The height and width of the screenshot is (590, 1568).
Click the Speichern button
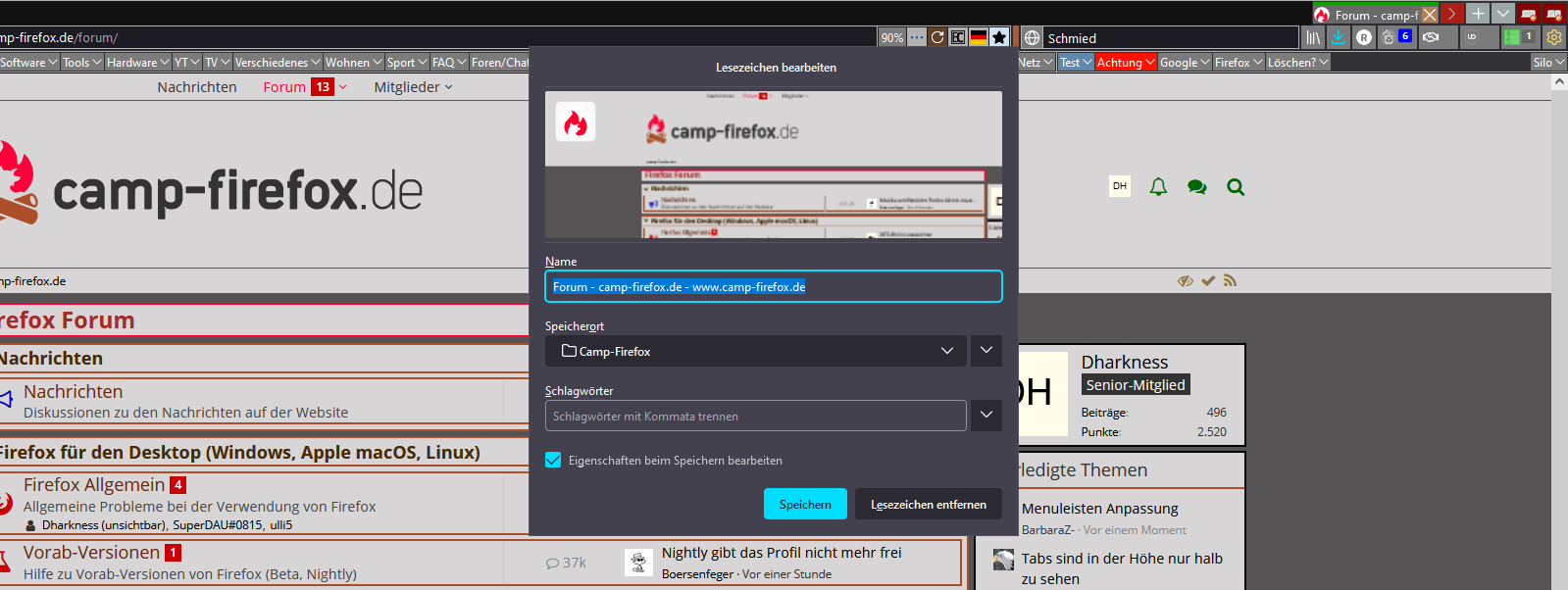805,504
